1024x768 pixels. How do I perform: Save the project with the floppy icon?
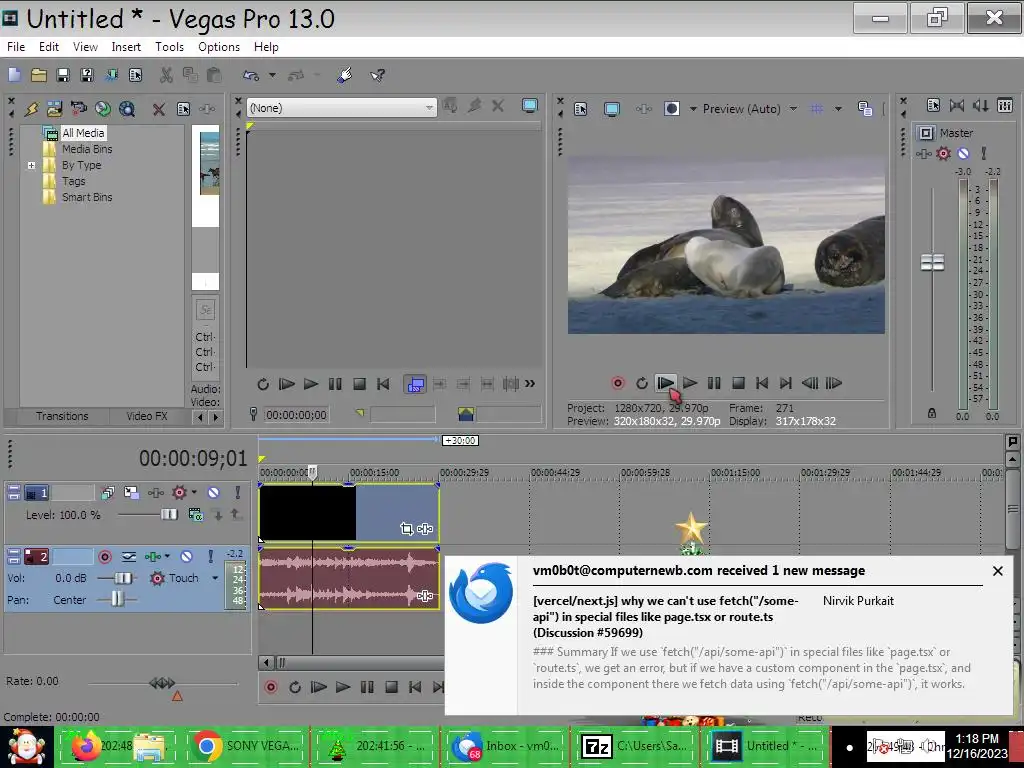(x=63, y=75)
